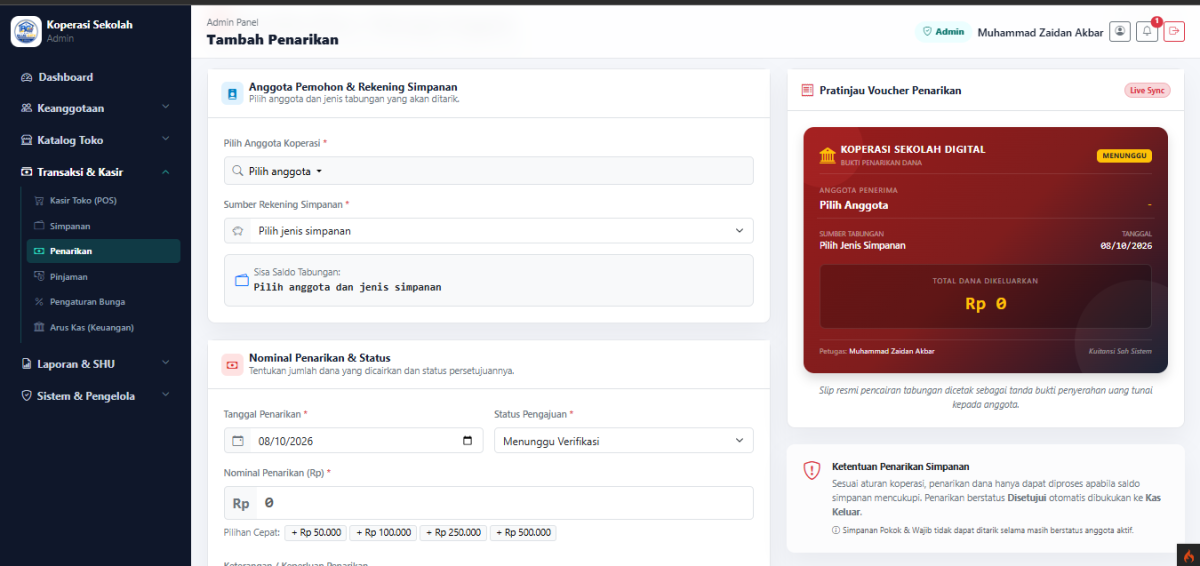Click the Sistem & Pengelola shield icon
1200x566 pixels.
click(x=27, y=396)
